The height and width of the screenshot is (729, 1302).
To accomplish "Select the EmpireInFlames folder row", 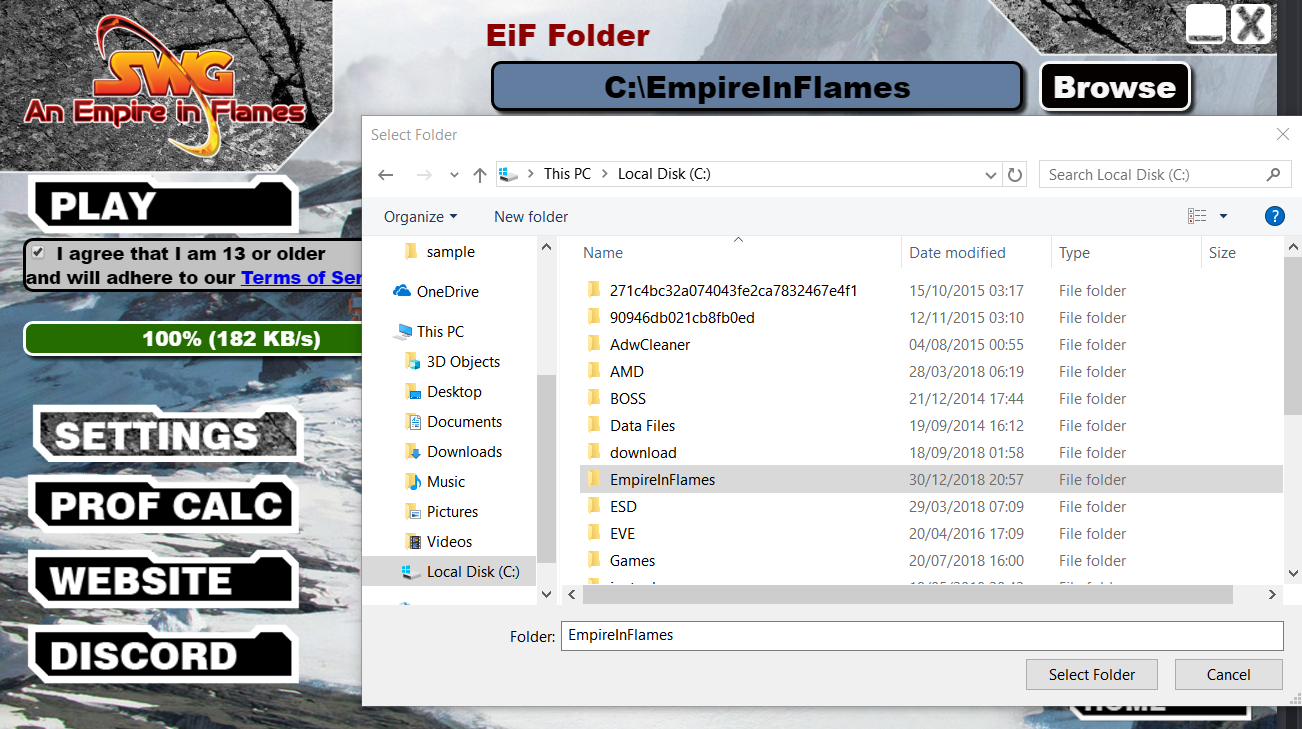I will click(x=930, y=480).
